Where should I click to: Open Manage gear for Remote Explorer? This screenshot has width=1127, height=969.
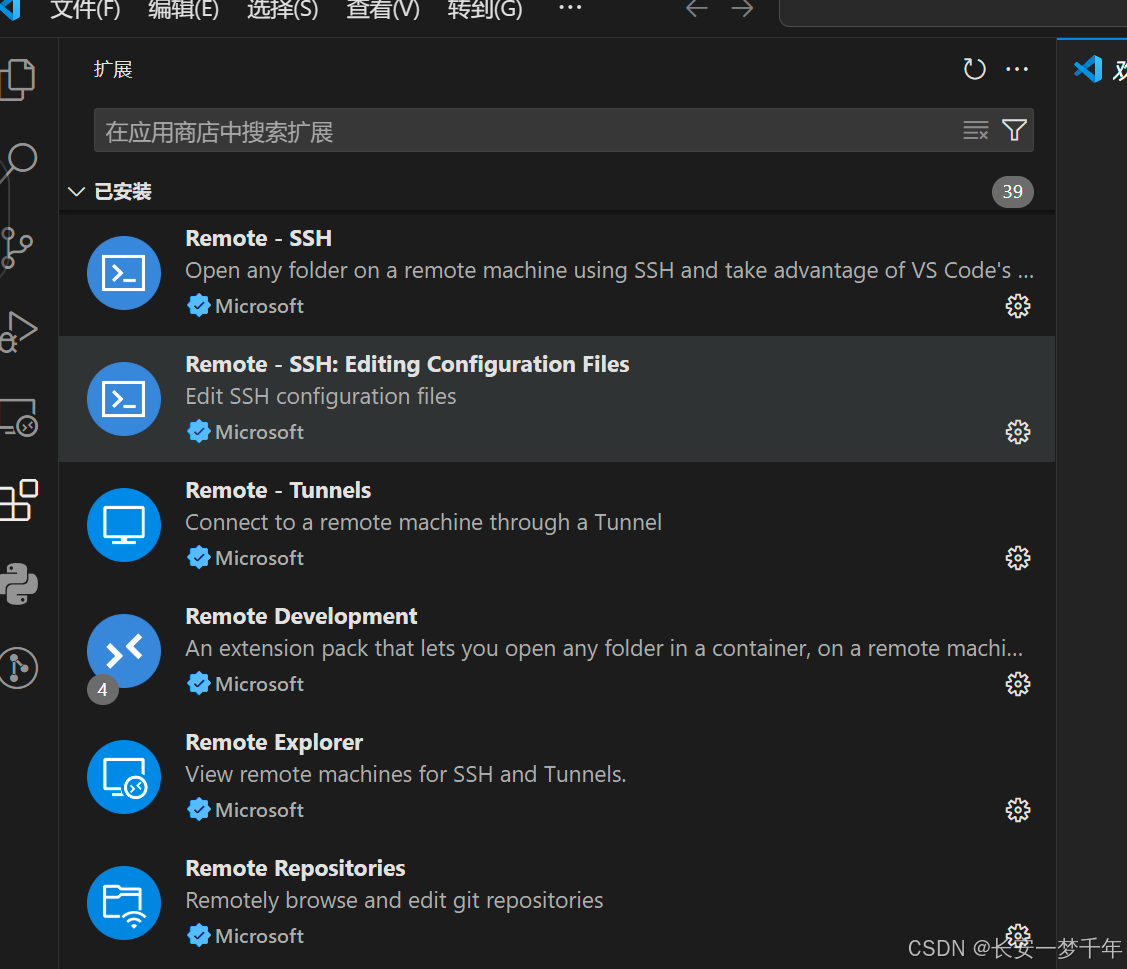pyautogui.click(x=1017, y=810)
